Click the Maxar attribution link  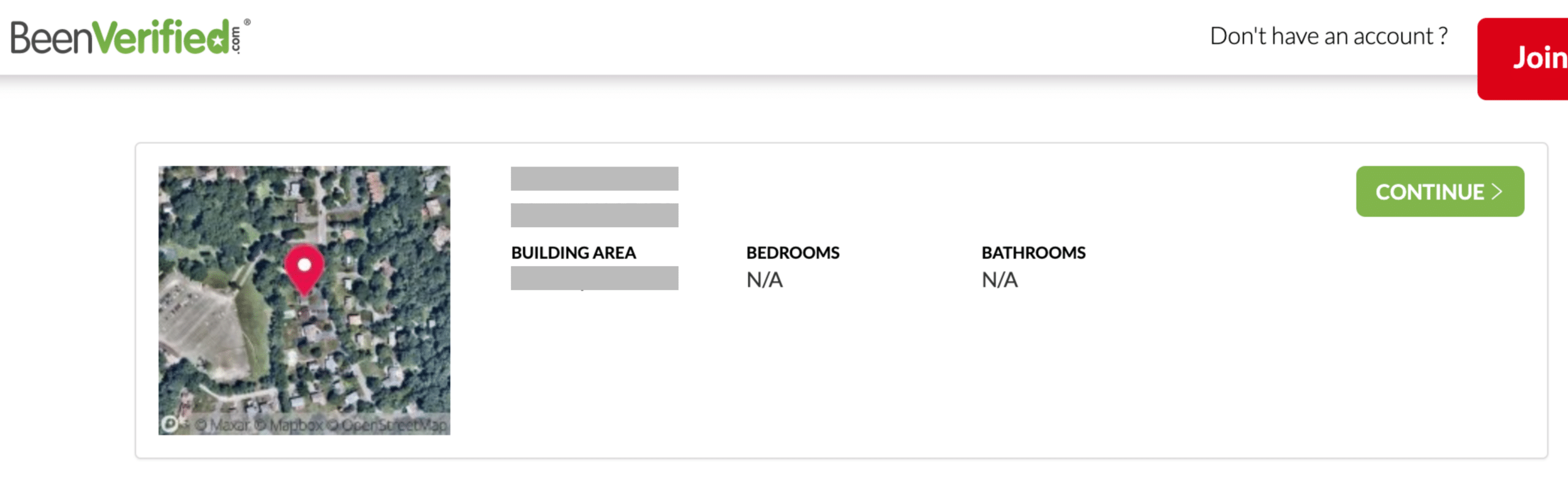point(222,424)
